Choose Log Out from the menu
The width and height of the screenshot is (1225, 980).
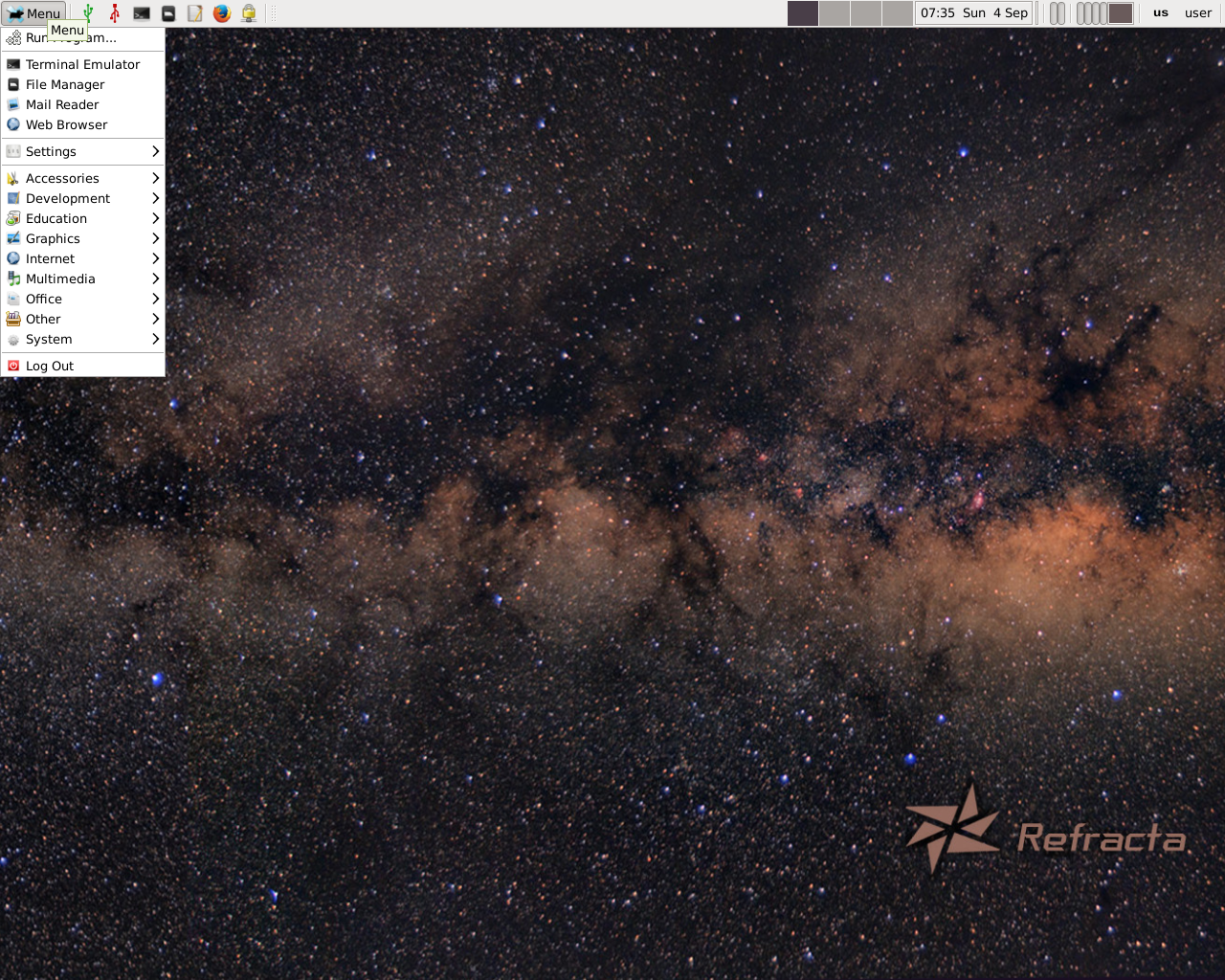83,366
